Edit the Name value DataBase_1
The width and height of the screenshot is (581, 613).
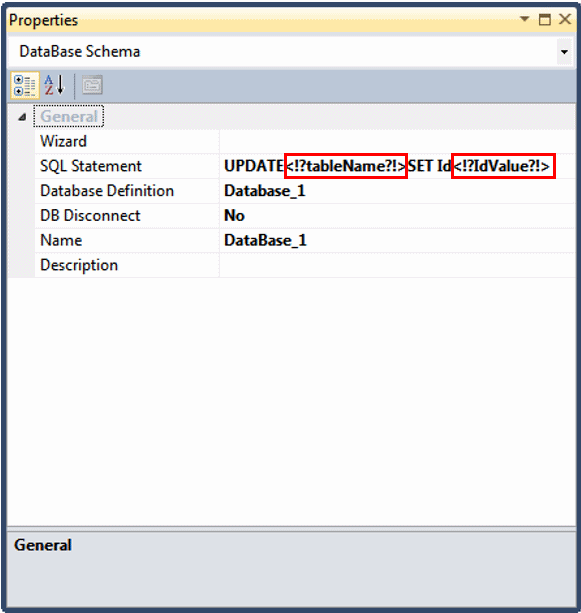click(265, 240)
